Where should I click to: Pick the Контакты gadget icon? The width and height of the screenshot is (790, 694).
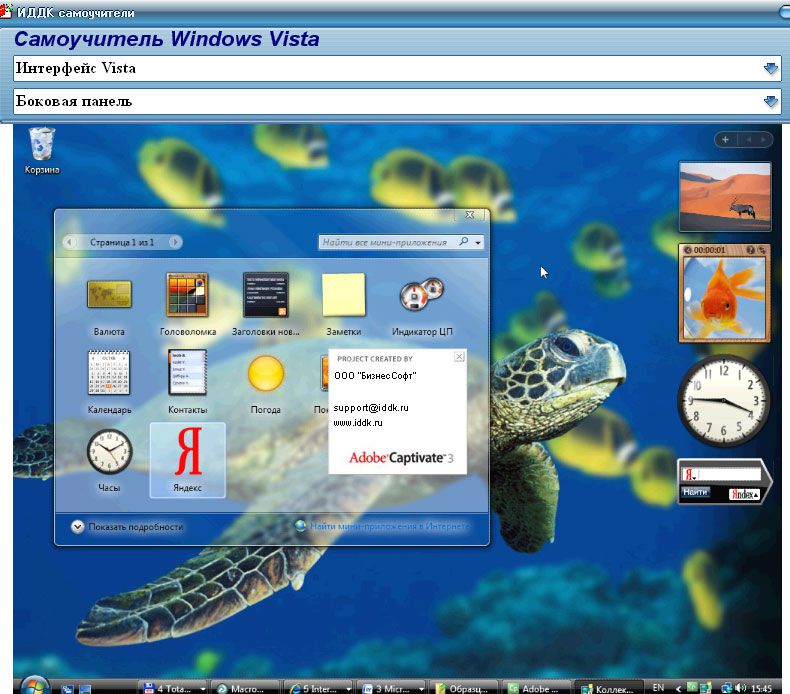point(187,374)
